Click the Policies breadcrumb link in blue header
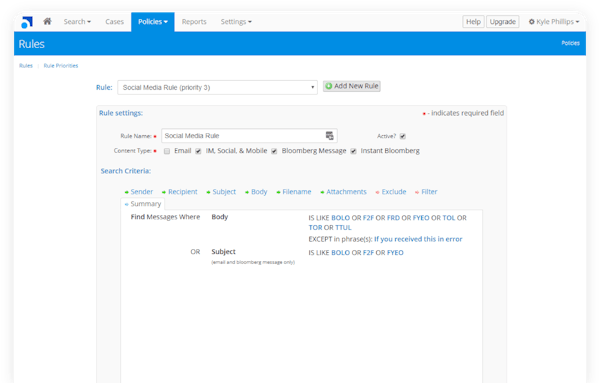600x383 pixels. coord(571,43)
